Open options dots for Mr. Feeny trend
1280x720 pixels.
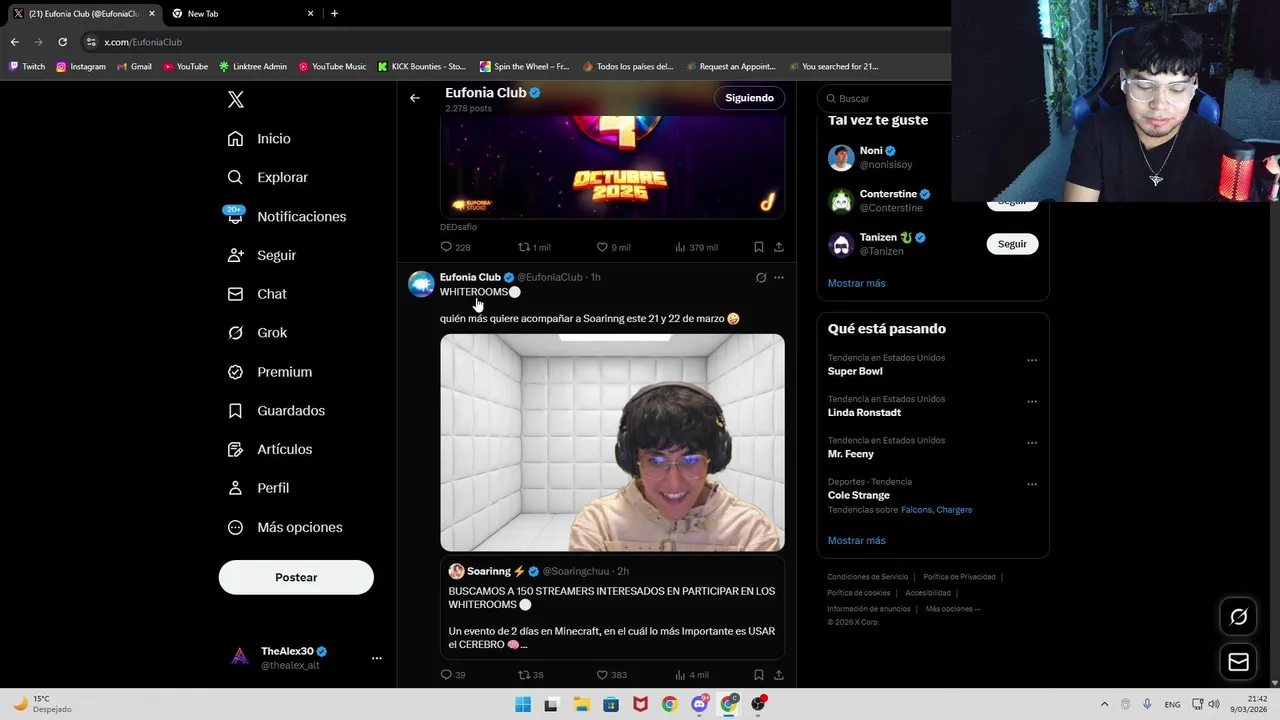point(1032,442)
